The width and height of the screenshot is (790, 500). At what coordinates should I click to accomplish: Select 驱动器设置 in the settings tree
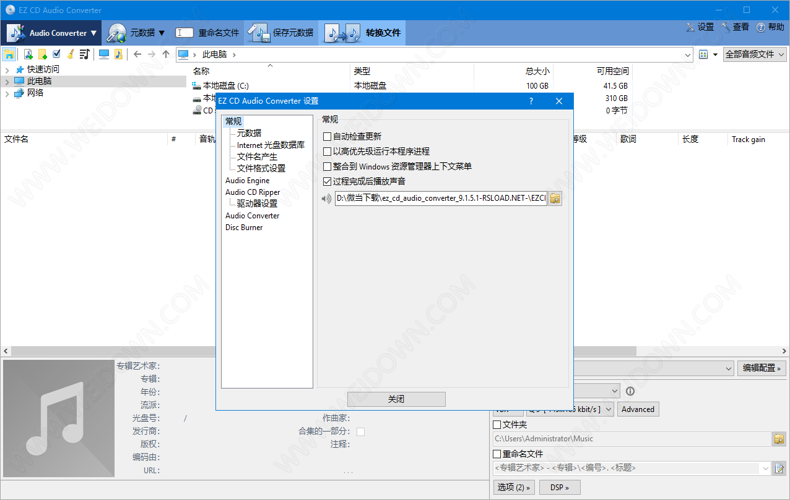click(x=257, y=204)
